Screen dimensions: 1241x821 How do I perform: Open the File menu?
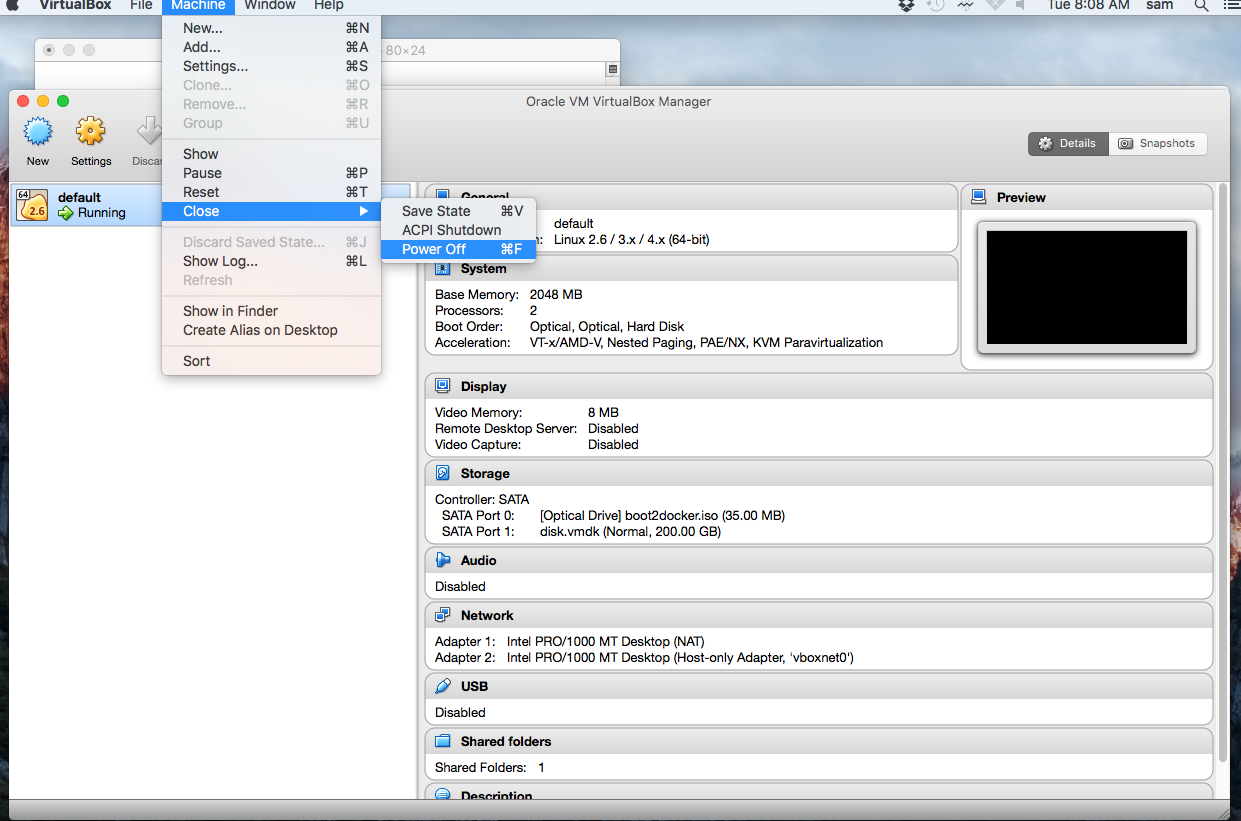point(141,5)
